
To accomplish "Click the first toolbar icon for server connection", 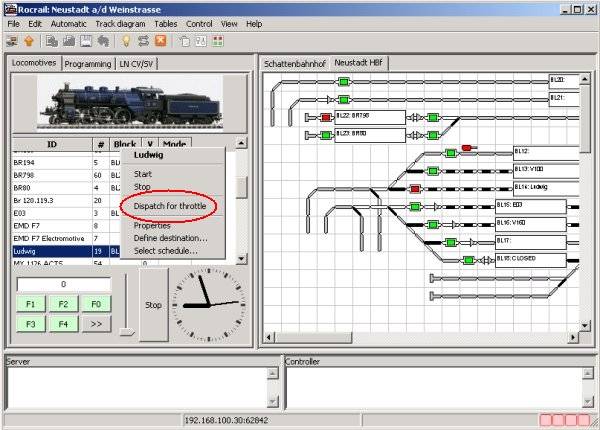I will (11, 41).
